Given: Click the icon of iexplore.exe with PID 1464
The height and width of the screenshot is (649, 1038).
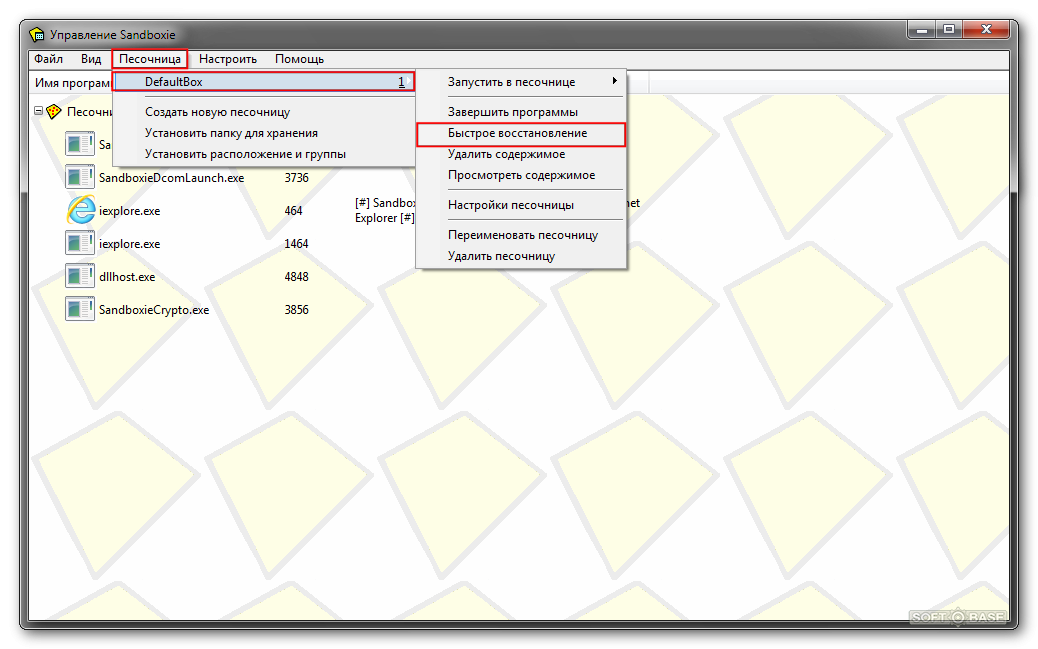Looking at the screenshot, I should [80, 243].
